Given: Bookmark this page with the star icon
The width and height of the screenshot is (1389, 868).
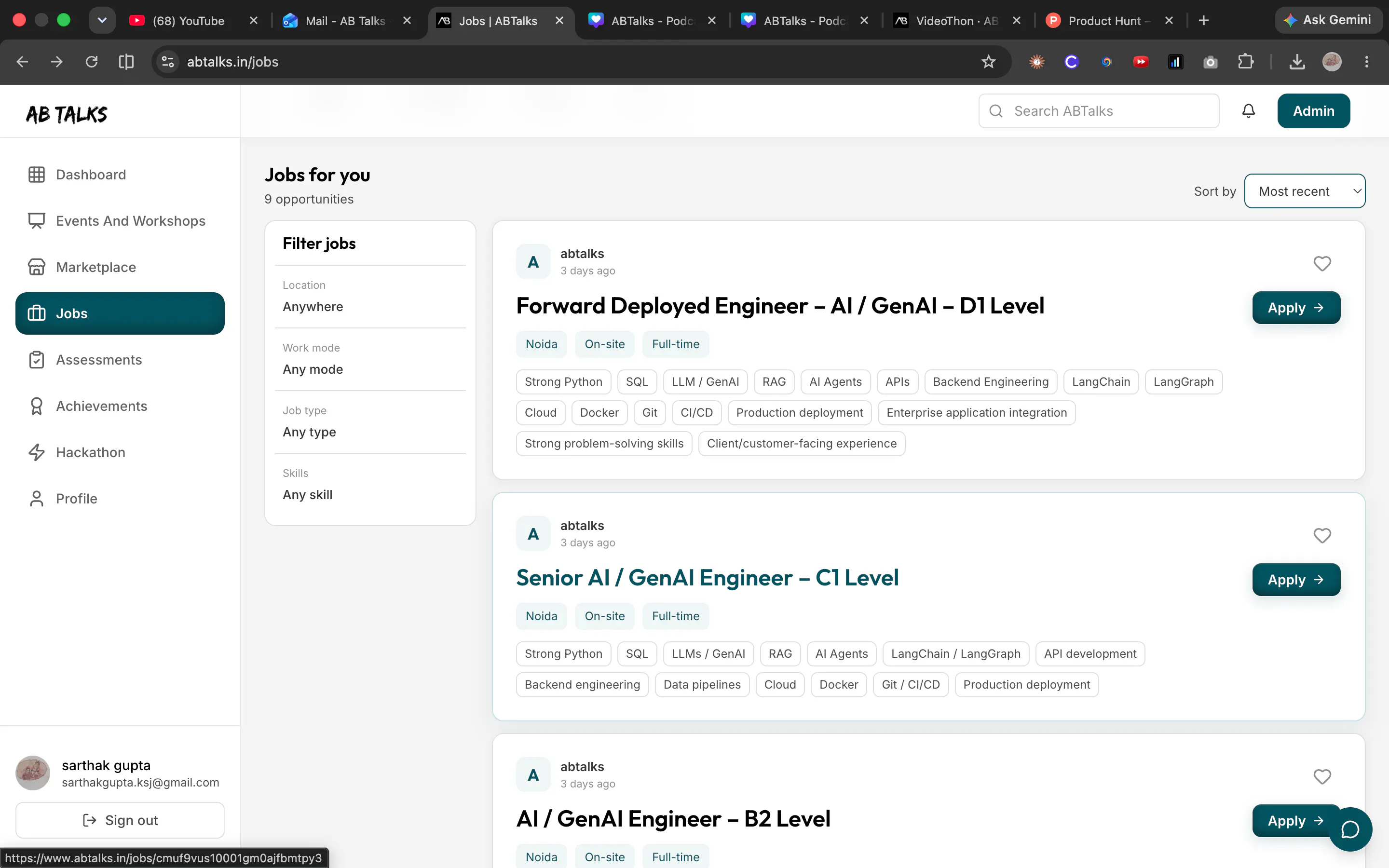Looking at the screenshot, I should pyautogui.click(x=988, y=61).
